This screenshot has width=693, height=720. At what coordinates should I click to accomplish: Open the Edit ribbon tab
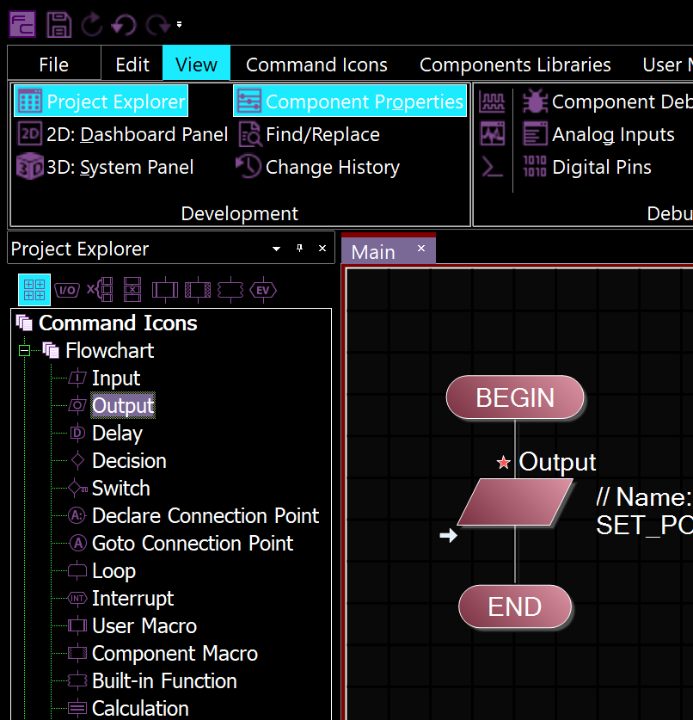pyautogui.click(x=132, y=64)
